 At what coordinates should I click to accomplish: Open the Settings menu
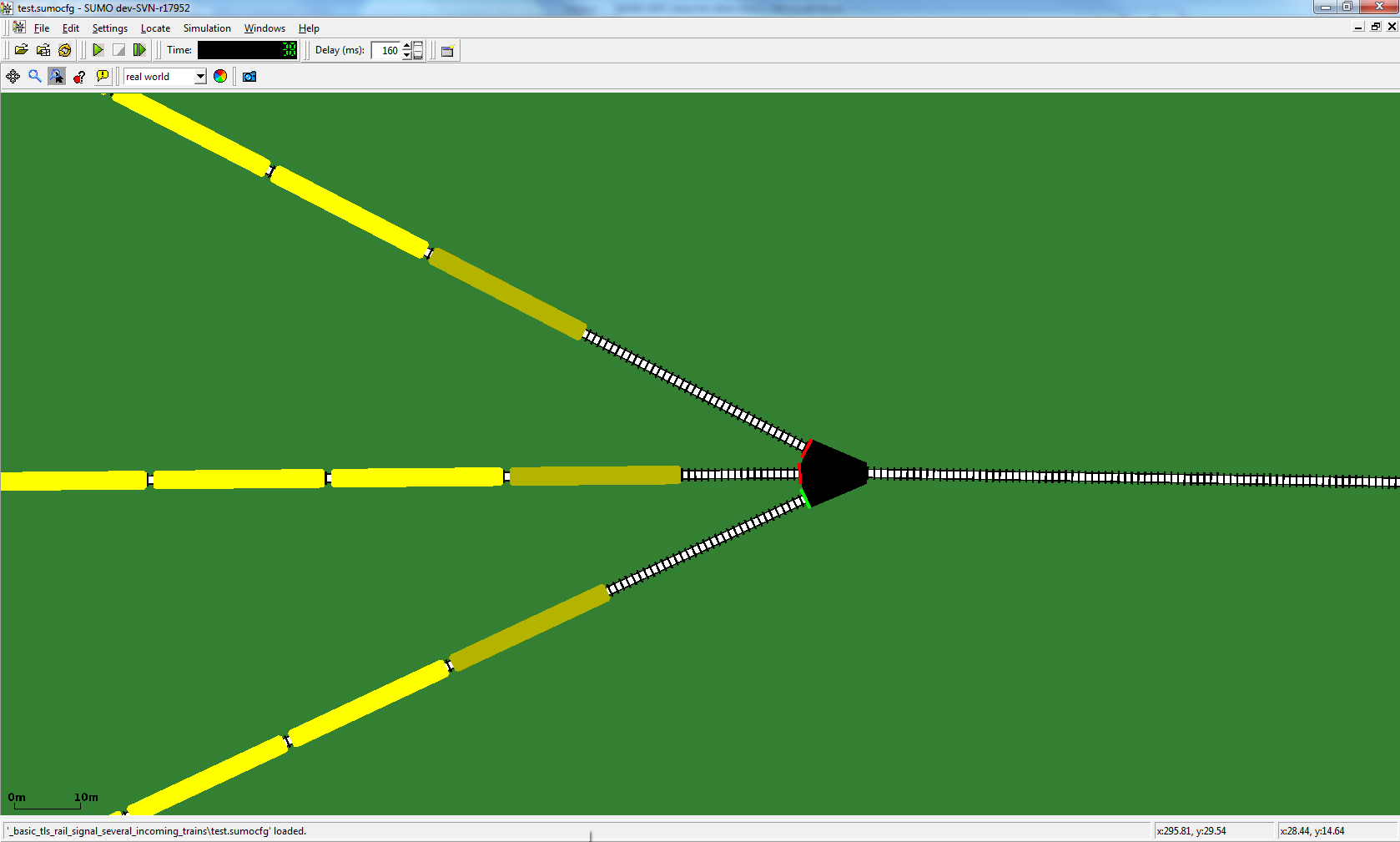(x=109, y=28)
